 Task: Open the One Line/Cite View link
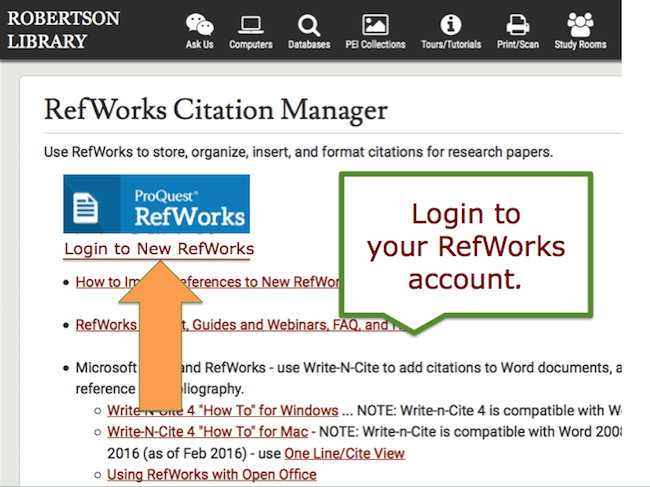(344, 453)
